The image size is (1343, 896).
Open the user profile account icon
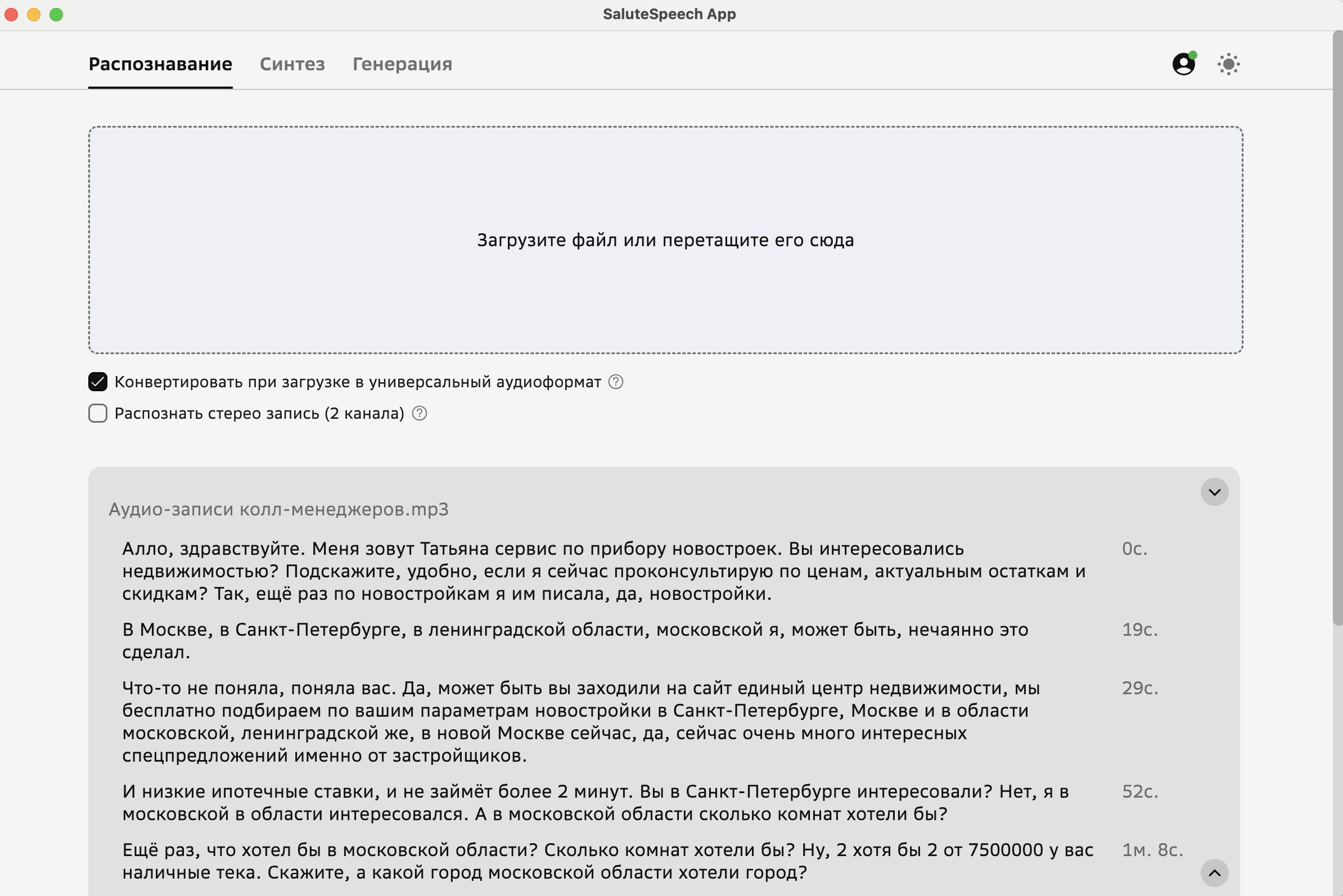[x=1183, y=64]
